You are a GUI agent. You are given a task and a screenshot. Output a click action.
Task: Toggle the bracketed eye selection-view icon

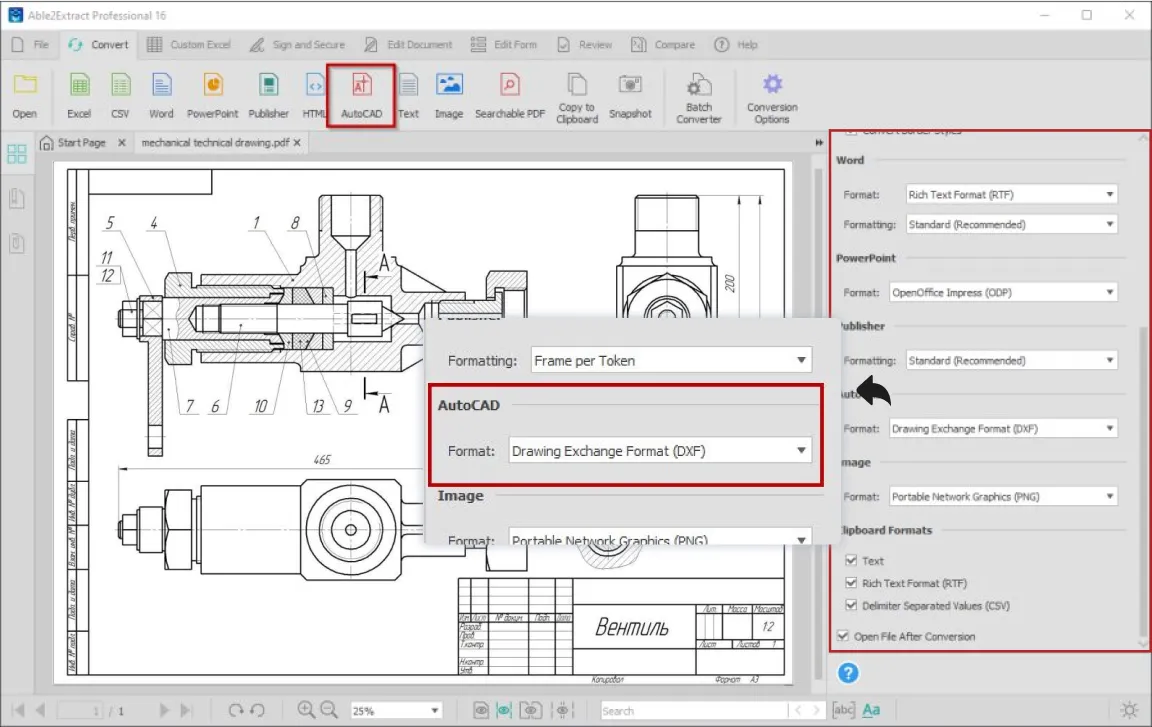[530, 710]
